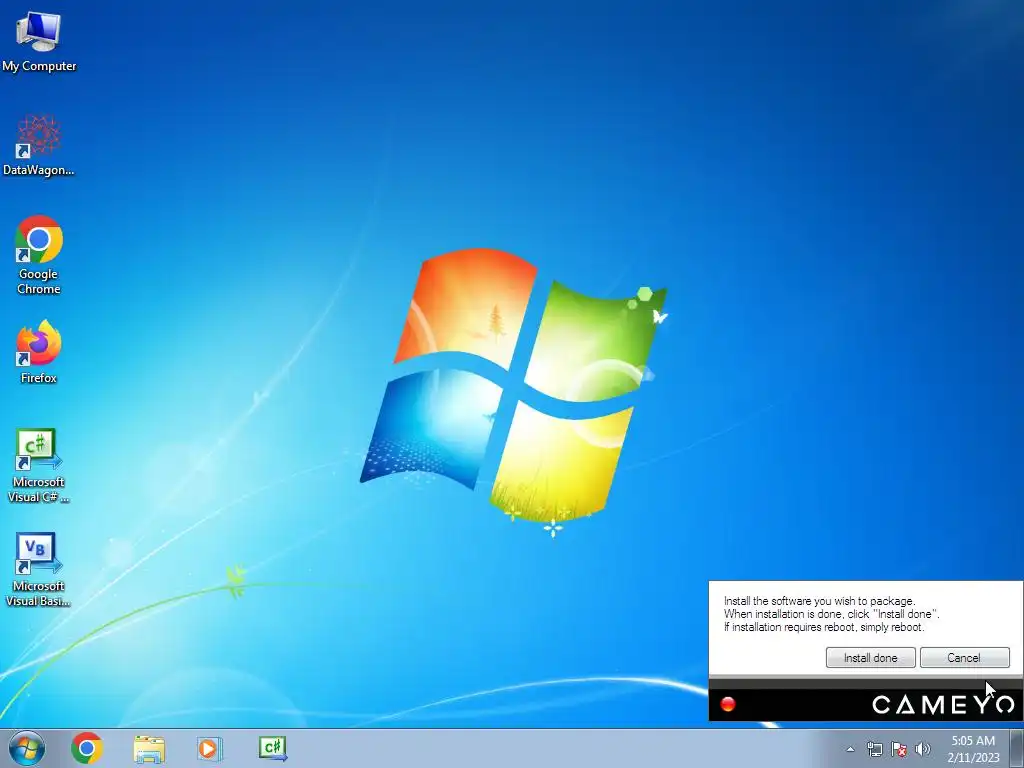Open Windows Media Player from the taskbar

click(x=210, y=748)
